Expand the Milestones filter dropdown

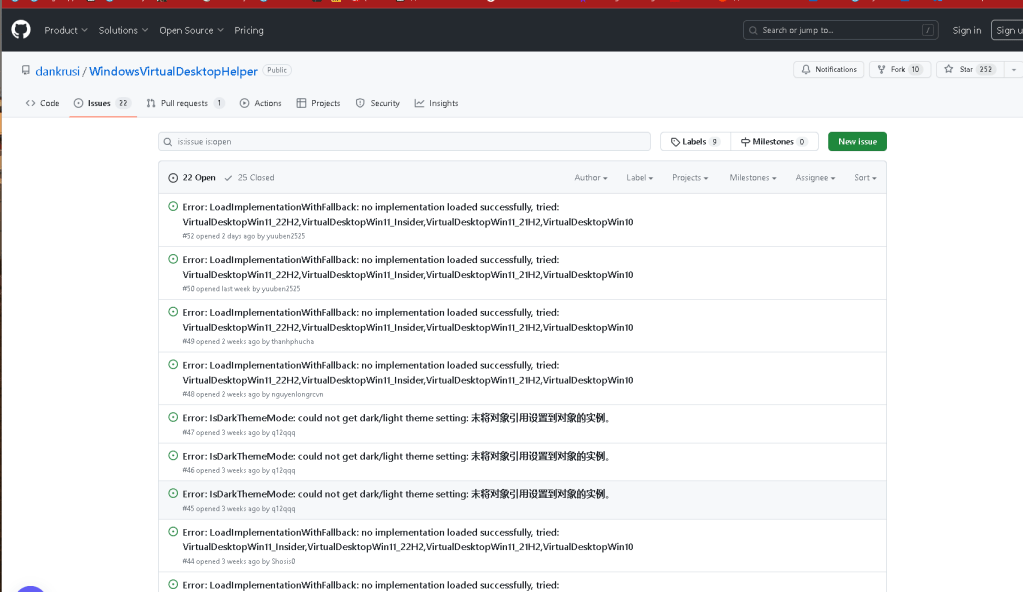pyautogui.click(x=752, y=178)
